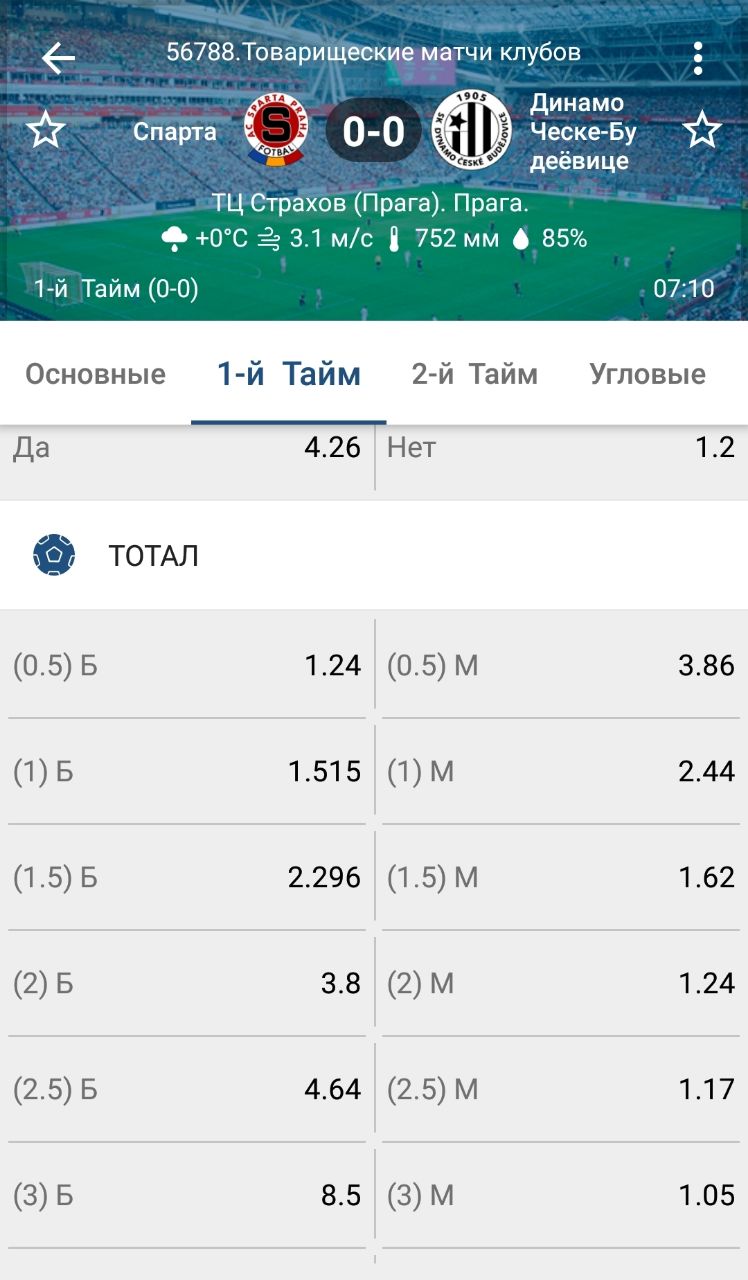Viewport: 748px width, 1280px height.
Task: Switch to the Основные tab
Action: [x=95, y=375]
